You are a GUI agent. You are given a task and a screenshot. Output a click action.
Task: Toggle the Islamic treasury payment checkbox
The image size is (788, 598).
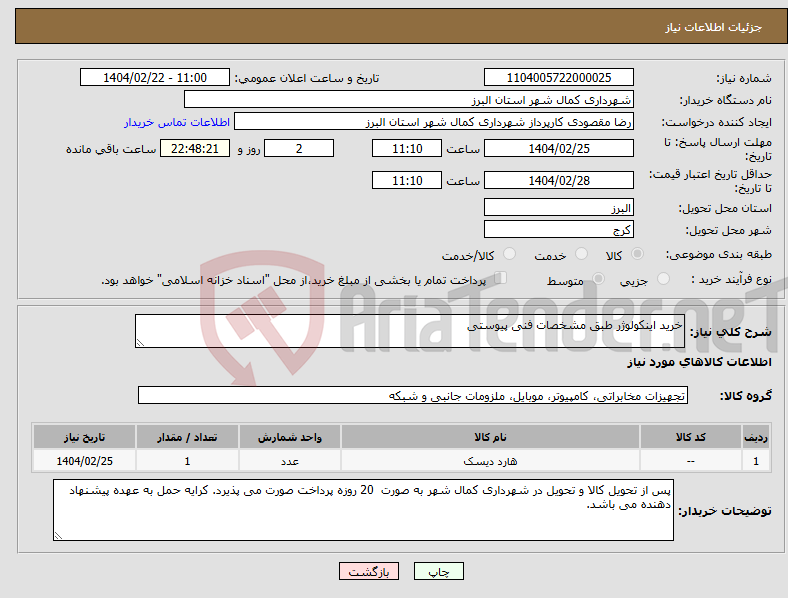click(500, 278)
